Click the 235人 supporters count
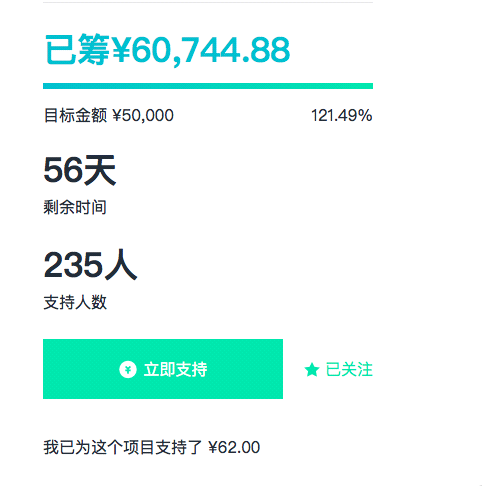482x486 pixels. 90,265
